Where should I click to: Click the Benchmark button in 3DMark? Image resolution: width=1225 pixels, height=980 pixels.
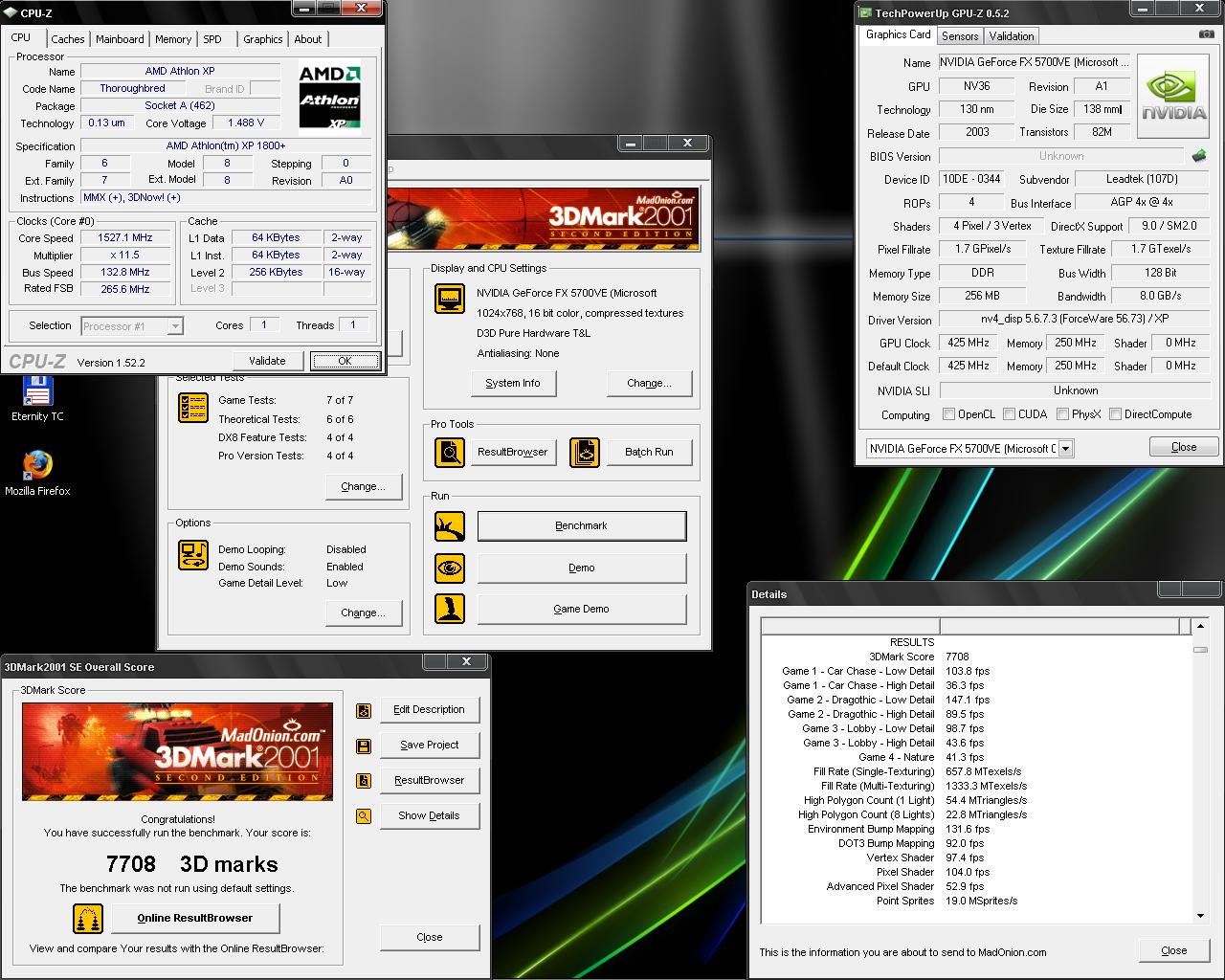[582, 525]
